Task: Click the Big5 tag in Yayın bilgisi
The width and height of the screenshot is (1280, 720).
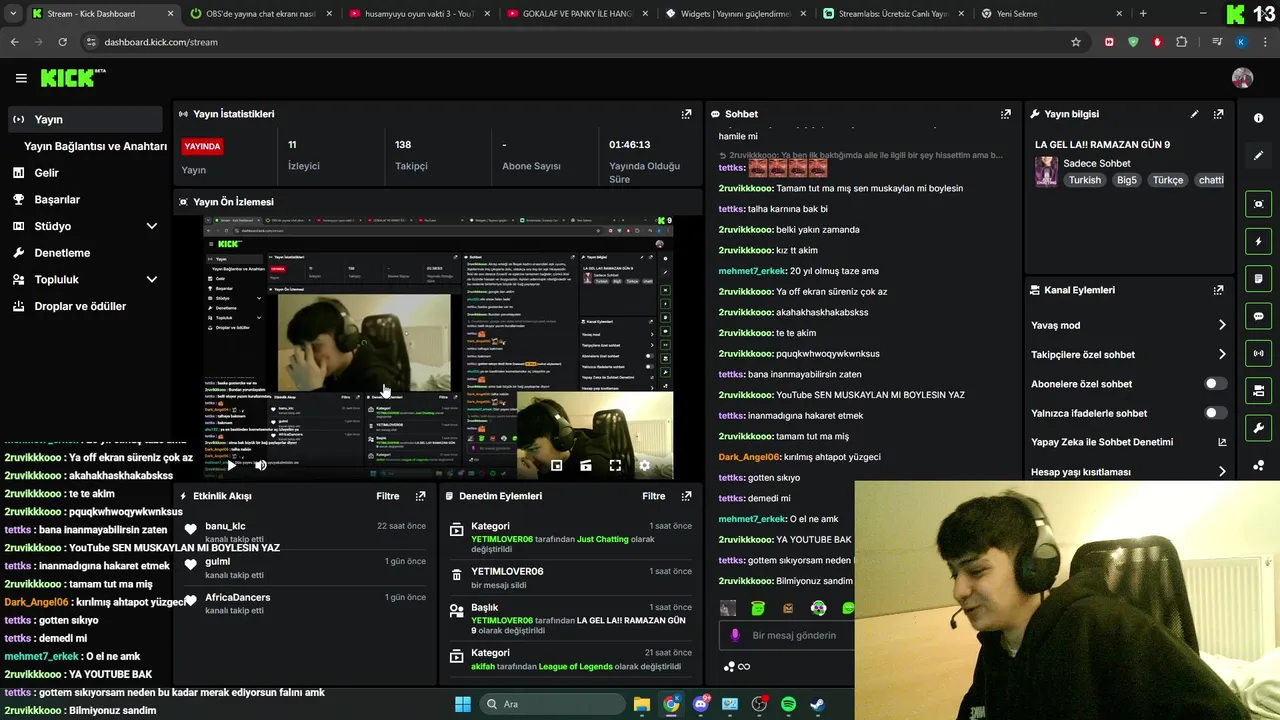Action: point(1127,180)
